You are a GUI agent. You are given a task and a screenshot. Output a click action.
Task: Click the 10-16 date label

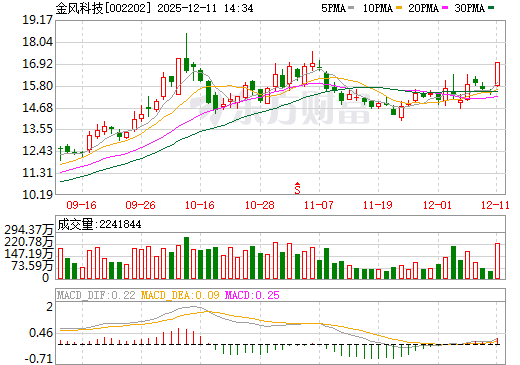tap(200, 205)
